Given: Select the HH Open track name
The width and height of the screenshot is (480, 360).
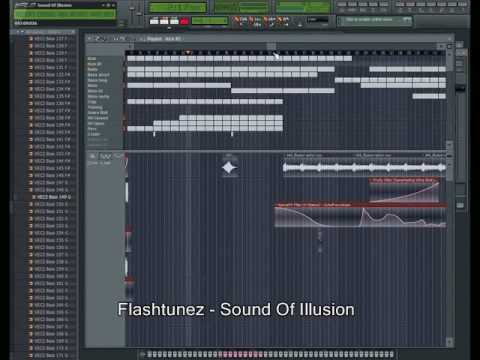Looking at the screenshot, I should click(96, 124).
